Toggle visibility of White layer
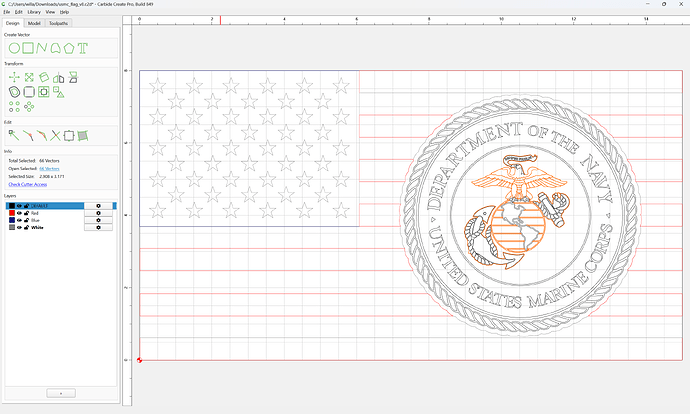The width and height of the screenshot is (690, 414). click(19, 227)
